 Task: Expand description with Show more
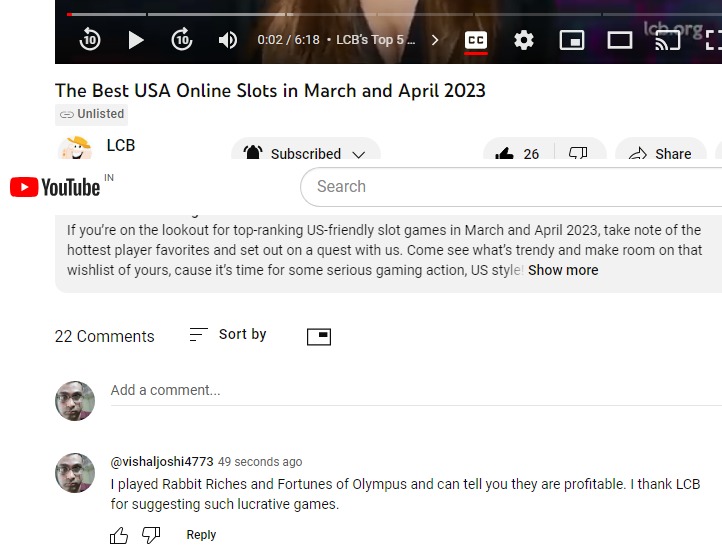click(x=563, y=270)
